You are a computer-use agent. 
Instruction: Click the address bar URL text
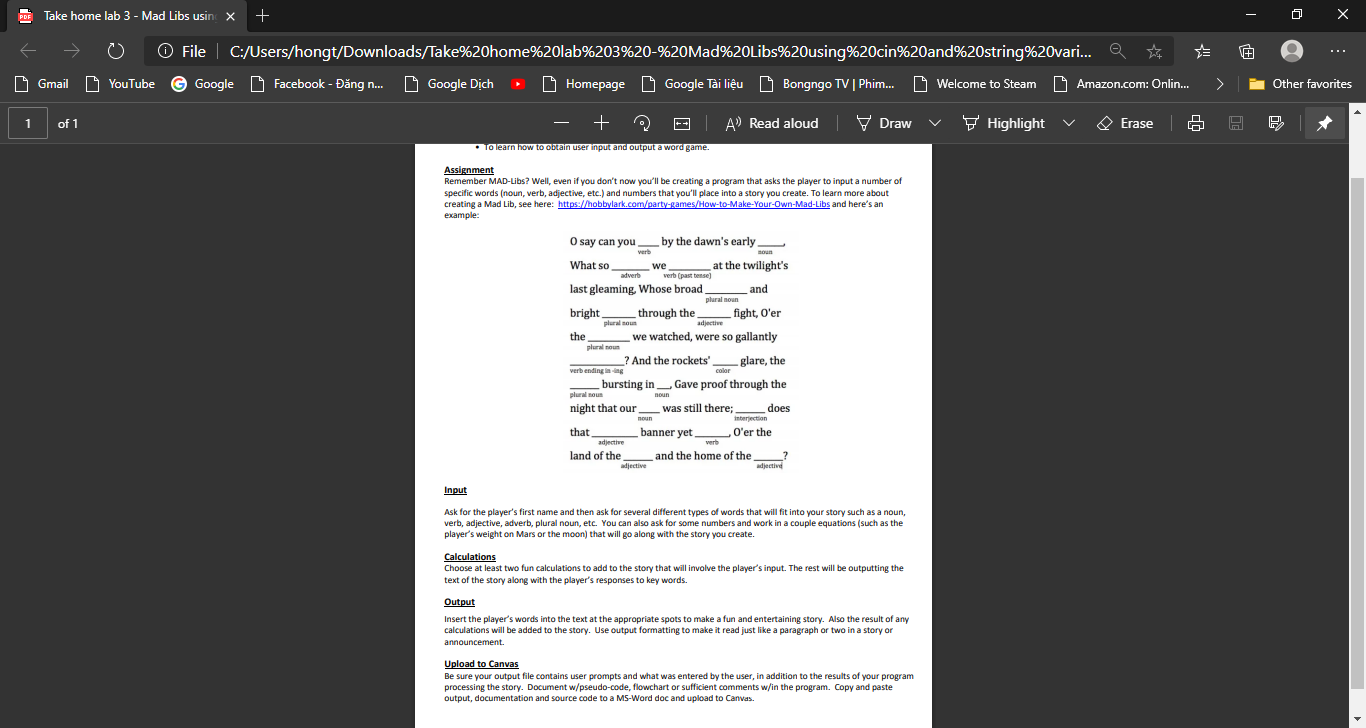click(660, 51)
